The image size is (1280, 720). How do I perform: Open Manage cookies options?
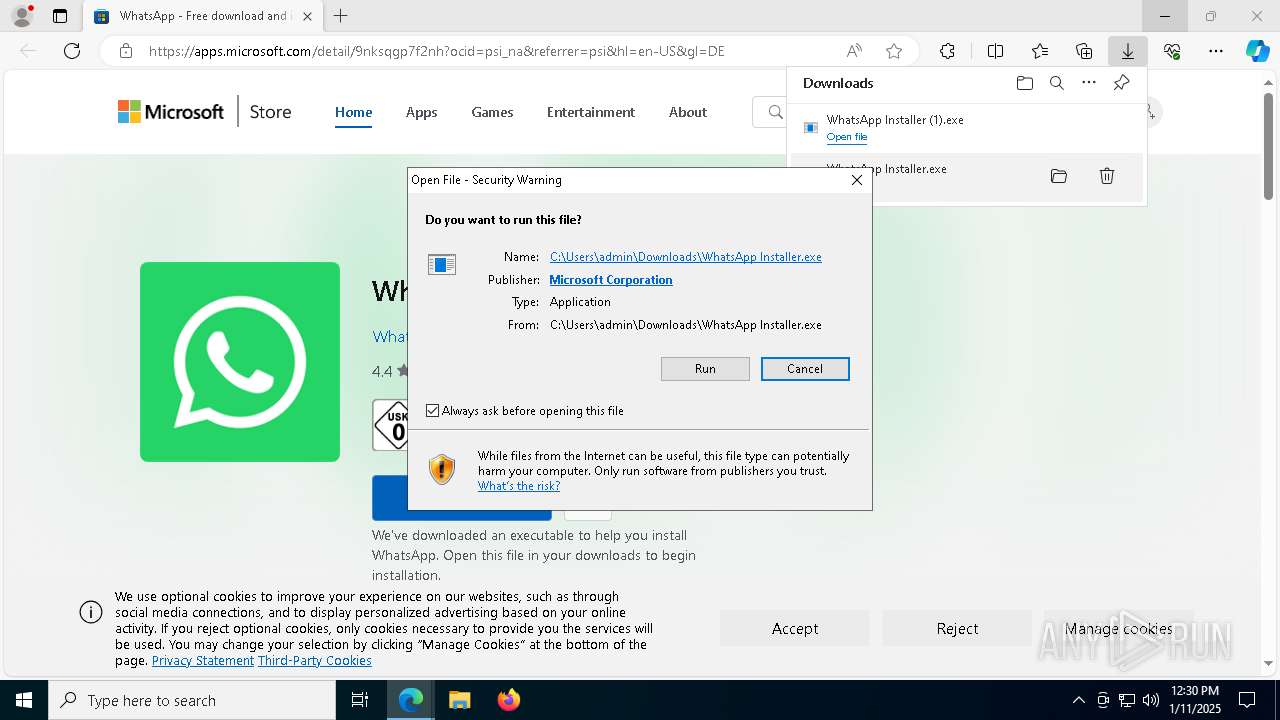click(x=1119, y=628)
